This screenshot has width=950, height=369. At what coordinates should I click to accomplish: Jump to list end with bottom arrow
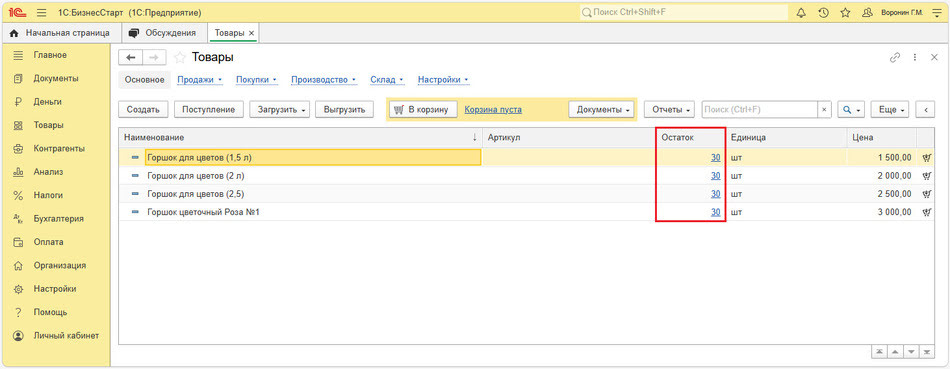[926, 352]
